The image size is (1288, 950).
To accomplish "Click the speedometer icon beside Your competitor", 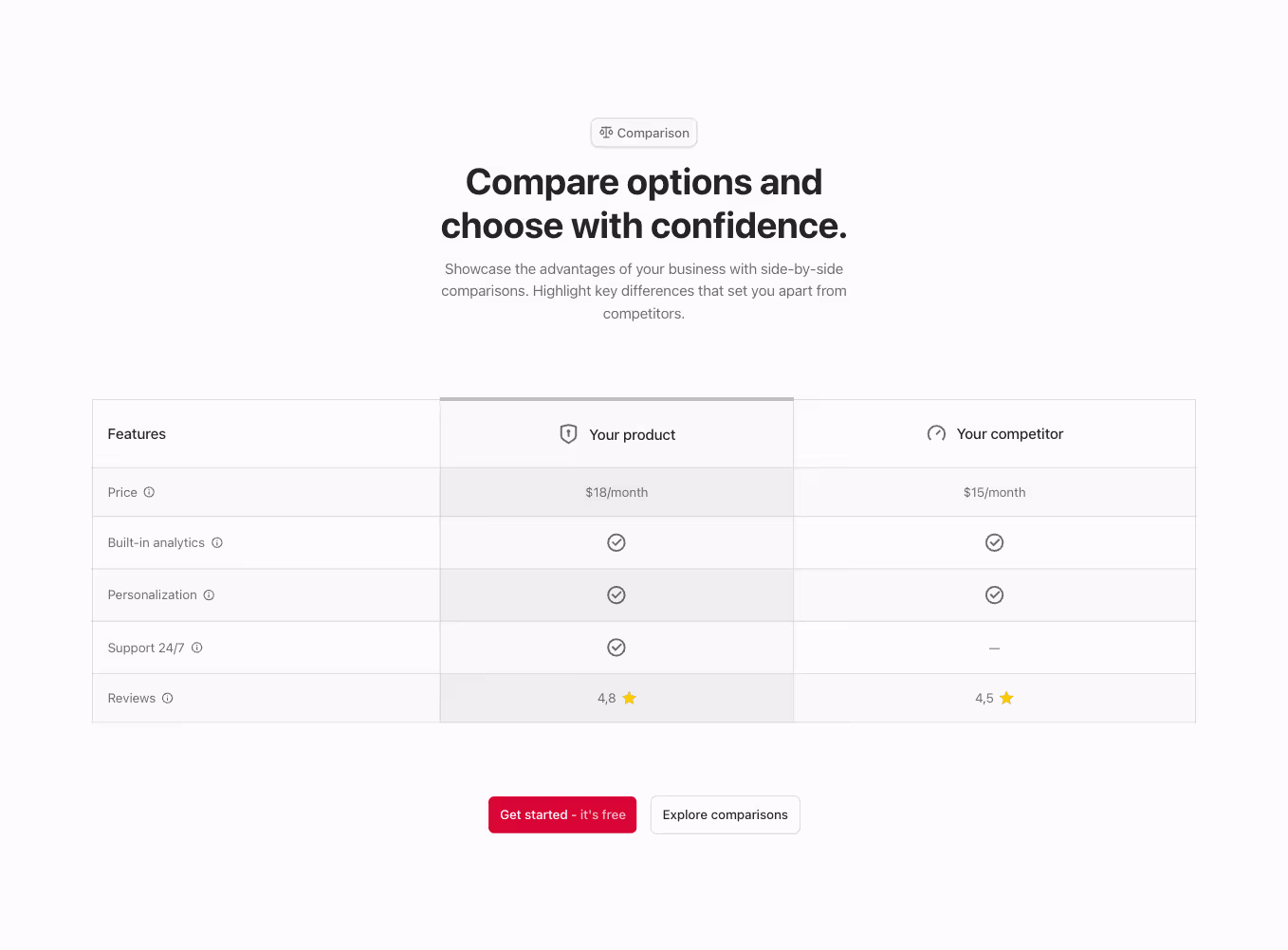I will click(936, 433).
